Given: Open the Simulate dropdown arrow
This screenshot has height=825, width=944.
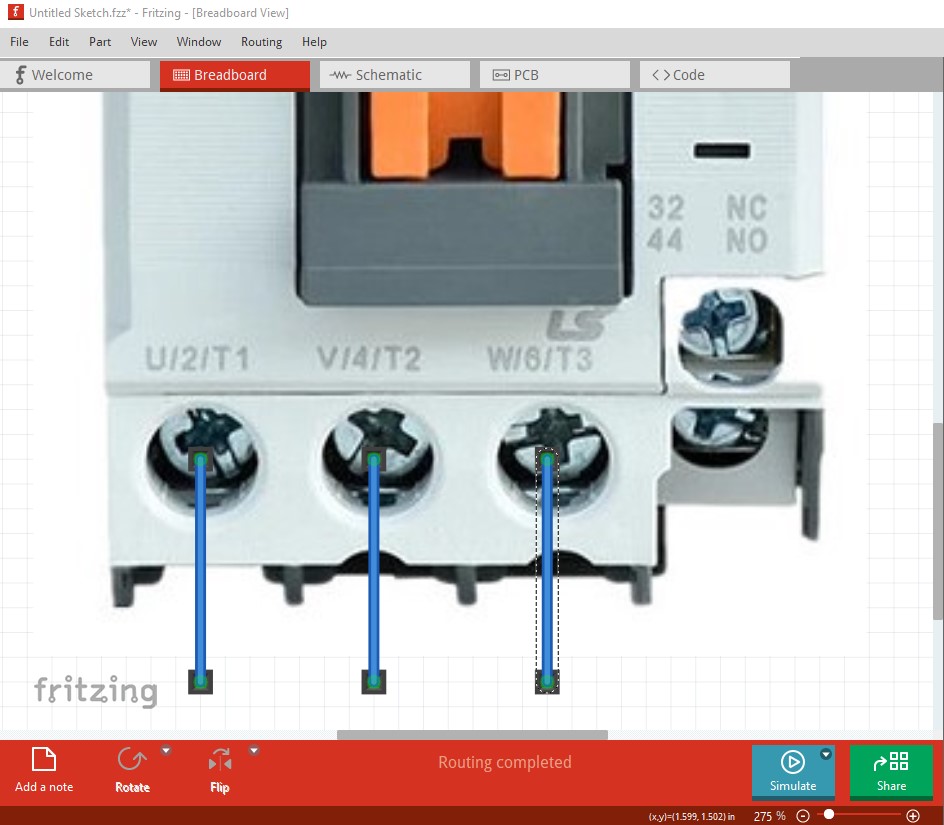Looking at the screenshot, I should (x=826, y=754).
